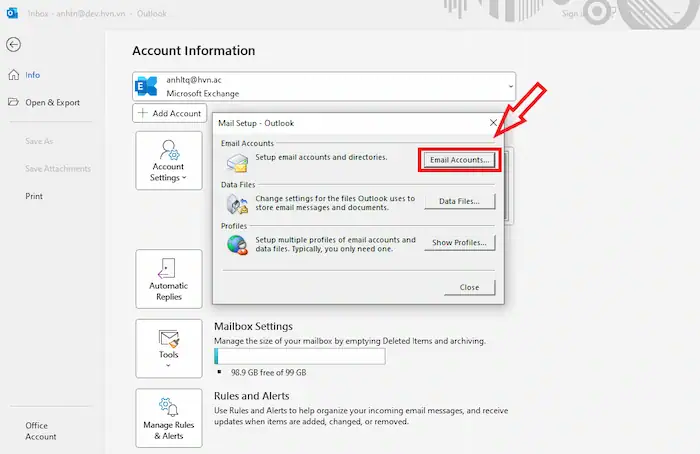This screenshot has height=454, width=700.
Task: Open Manage Rules & Alerts
Action: [169, 418]
